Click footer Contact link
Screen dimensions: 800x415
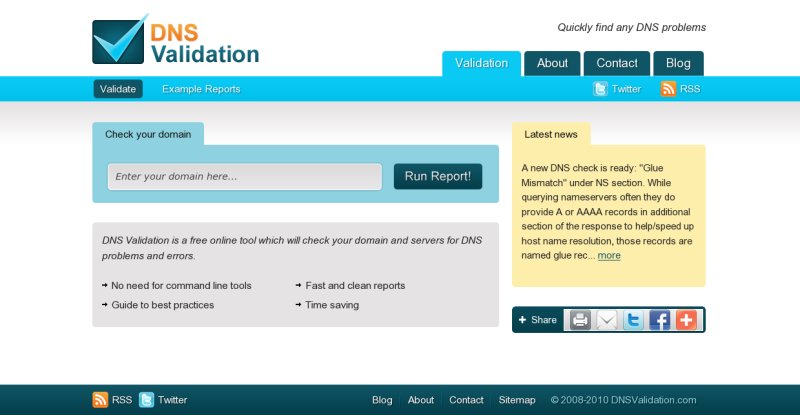pos(466,400)
